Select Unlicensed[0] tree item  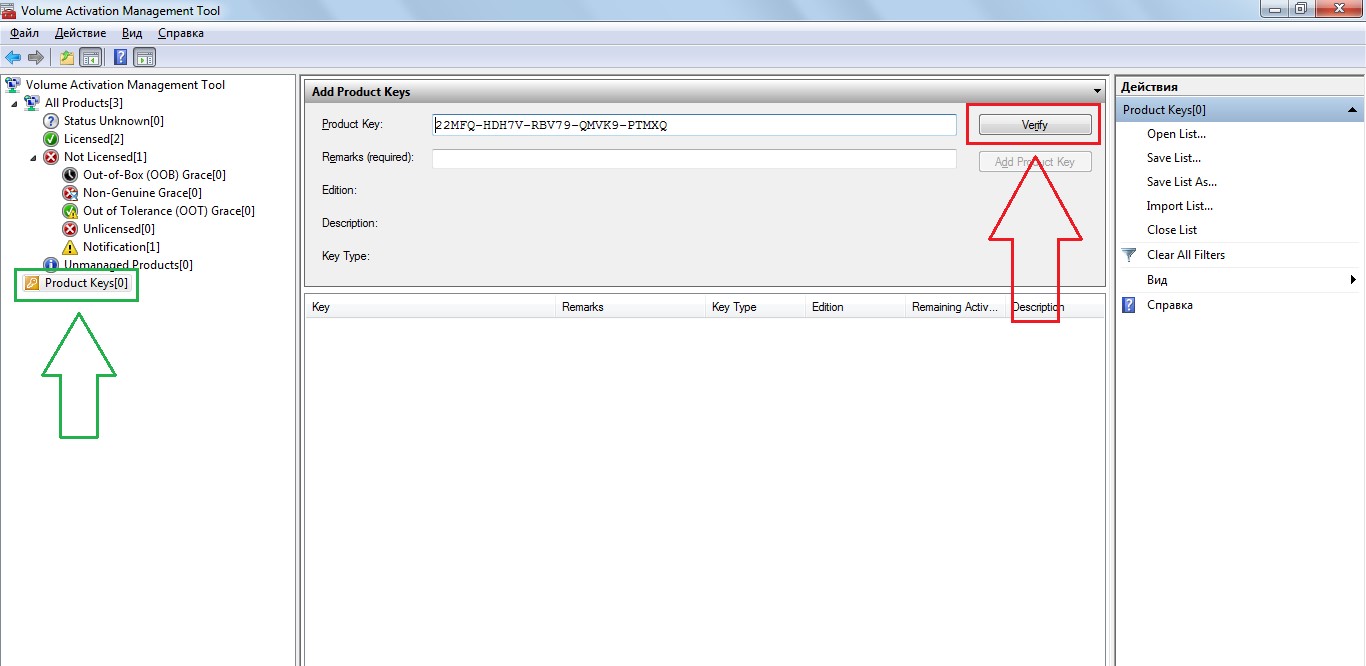pyautogui.click(x=119, y=229)
